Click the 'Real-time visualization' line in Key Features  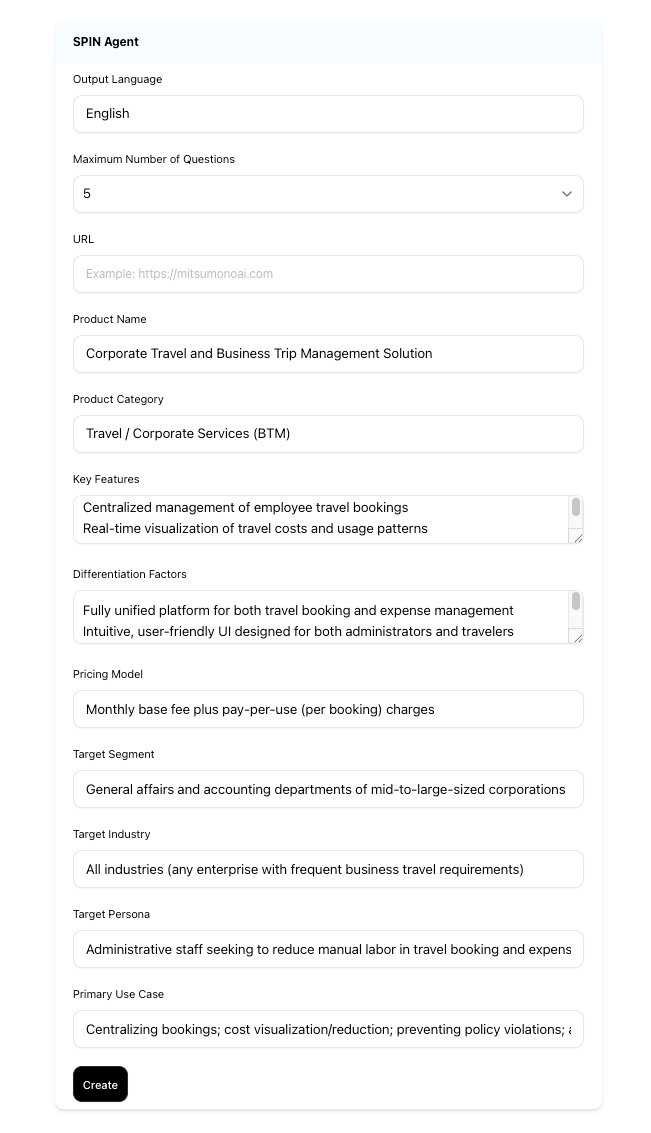[255, 528]
